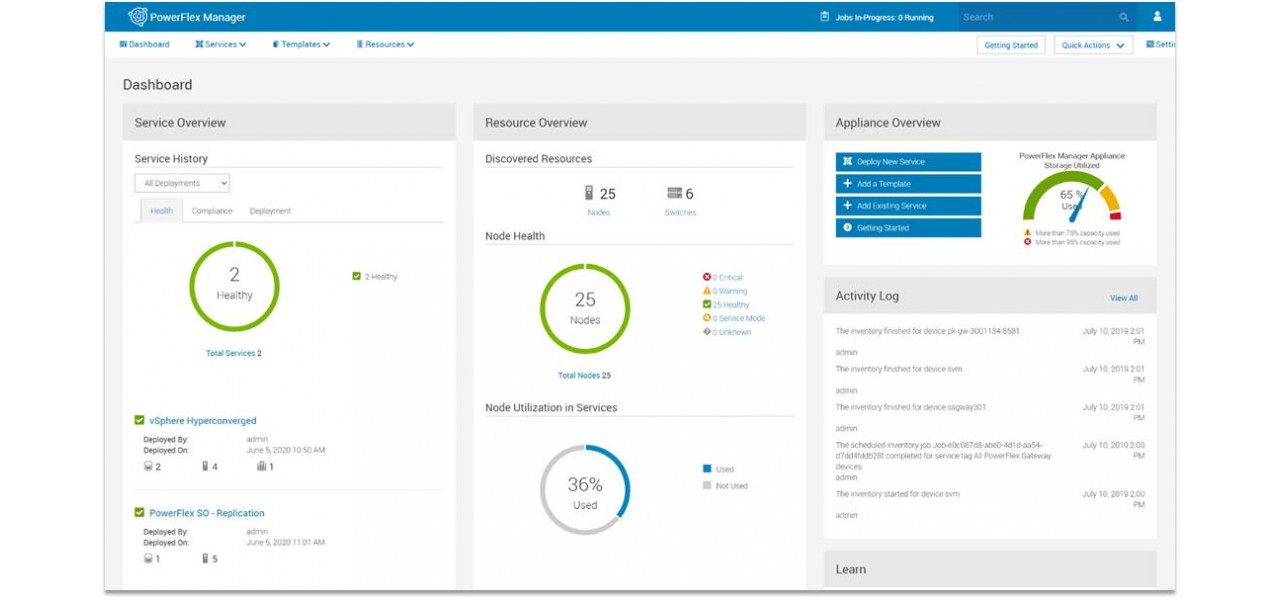Click the Deploy New Service button
This screenshot has width=1280, height=600.
908,162
